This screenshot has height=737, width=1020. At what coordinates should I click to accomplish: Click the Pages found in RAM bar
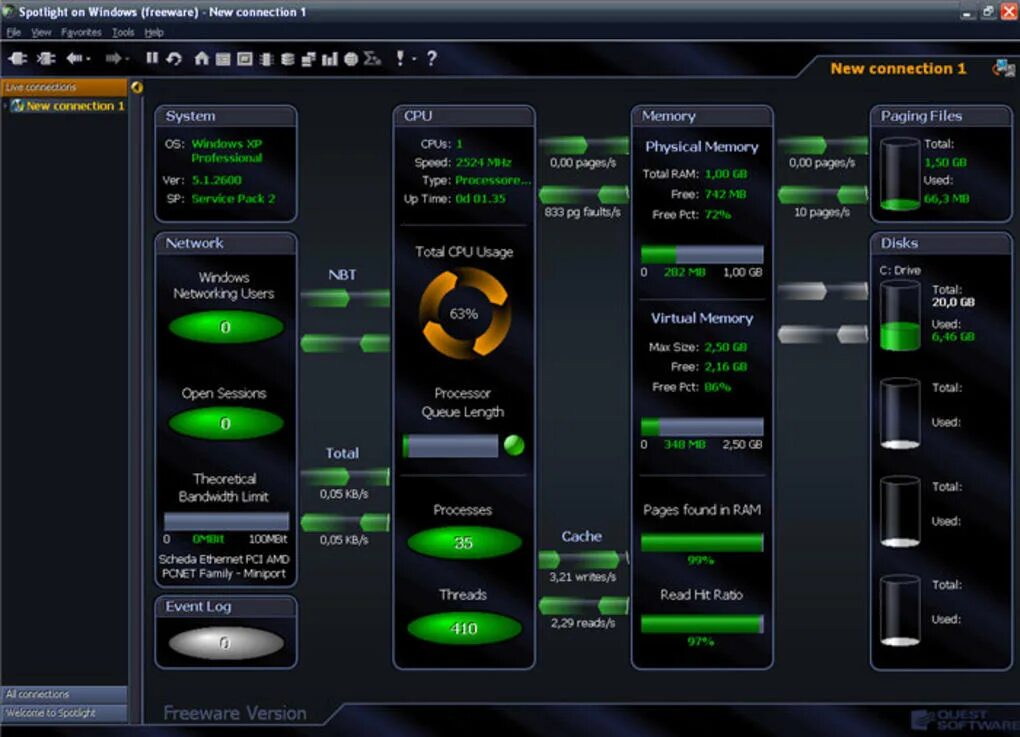tap(702, 543)
